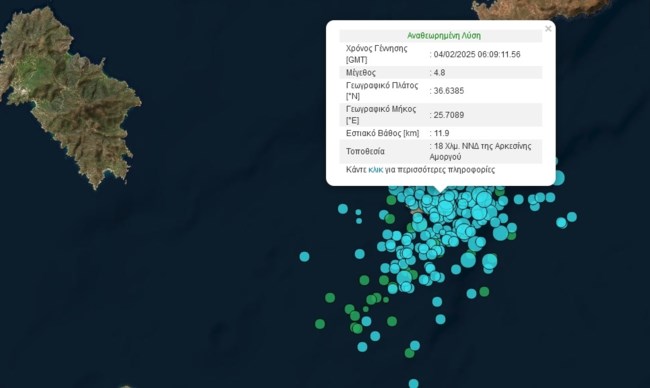The width and height of the screenshot is (650, 388).
Task: Select the upper tiny cyan dot west of cluster
Action: [x=358, y=212]
